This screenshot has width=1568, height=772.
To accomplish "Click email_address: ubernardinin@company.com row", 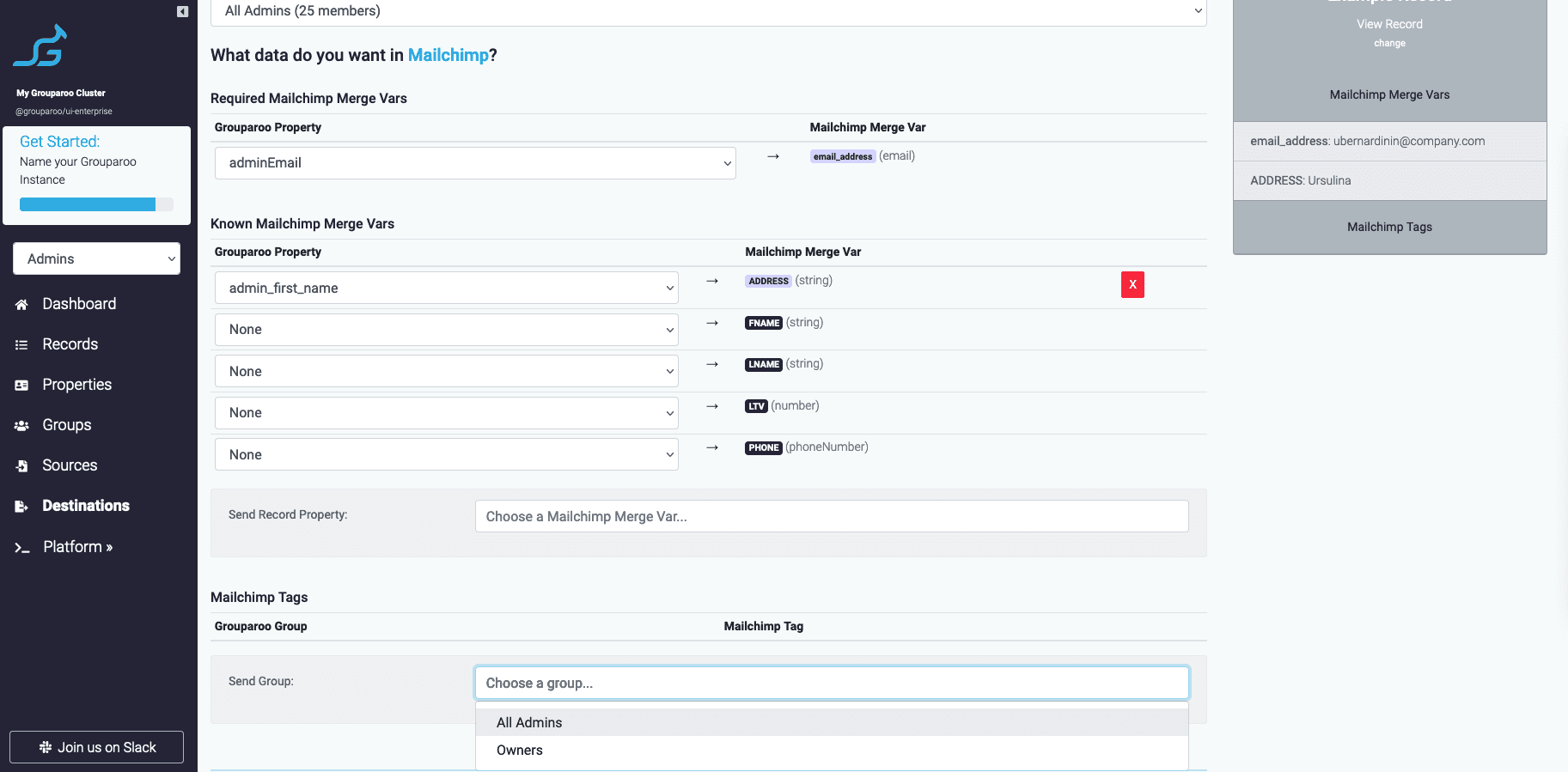I will (x=1389, y=142).
